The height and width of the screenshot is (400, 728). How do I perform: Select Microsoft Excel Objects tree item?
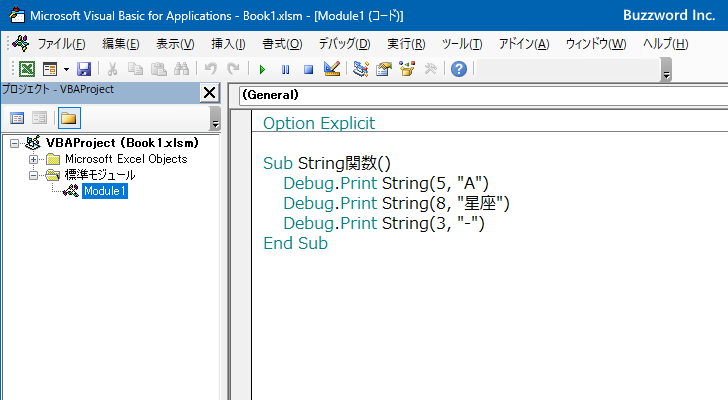pos(126,159)
